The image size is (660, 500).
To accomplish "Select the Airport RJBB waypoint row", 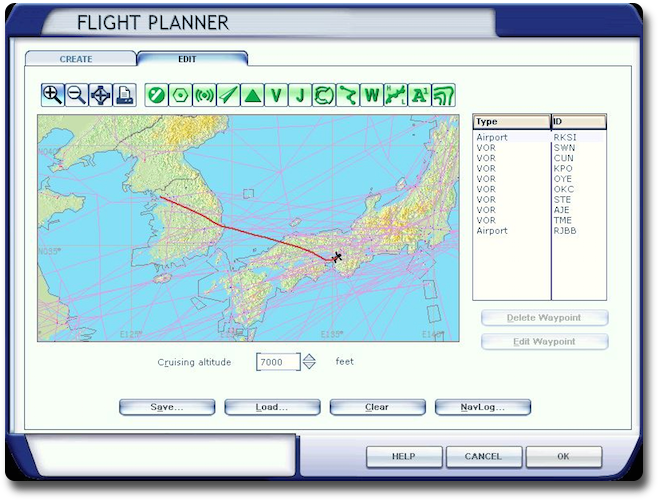I will point(539,231).
